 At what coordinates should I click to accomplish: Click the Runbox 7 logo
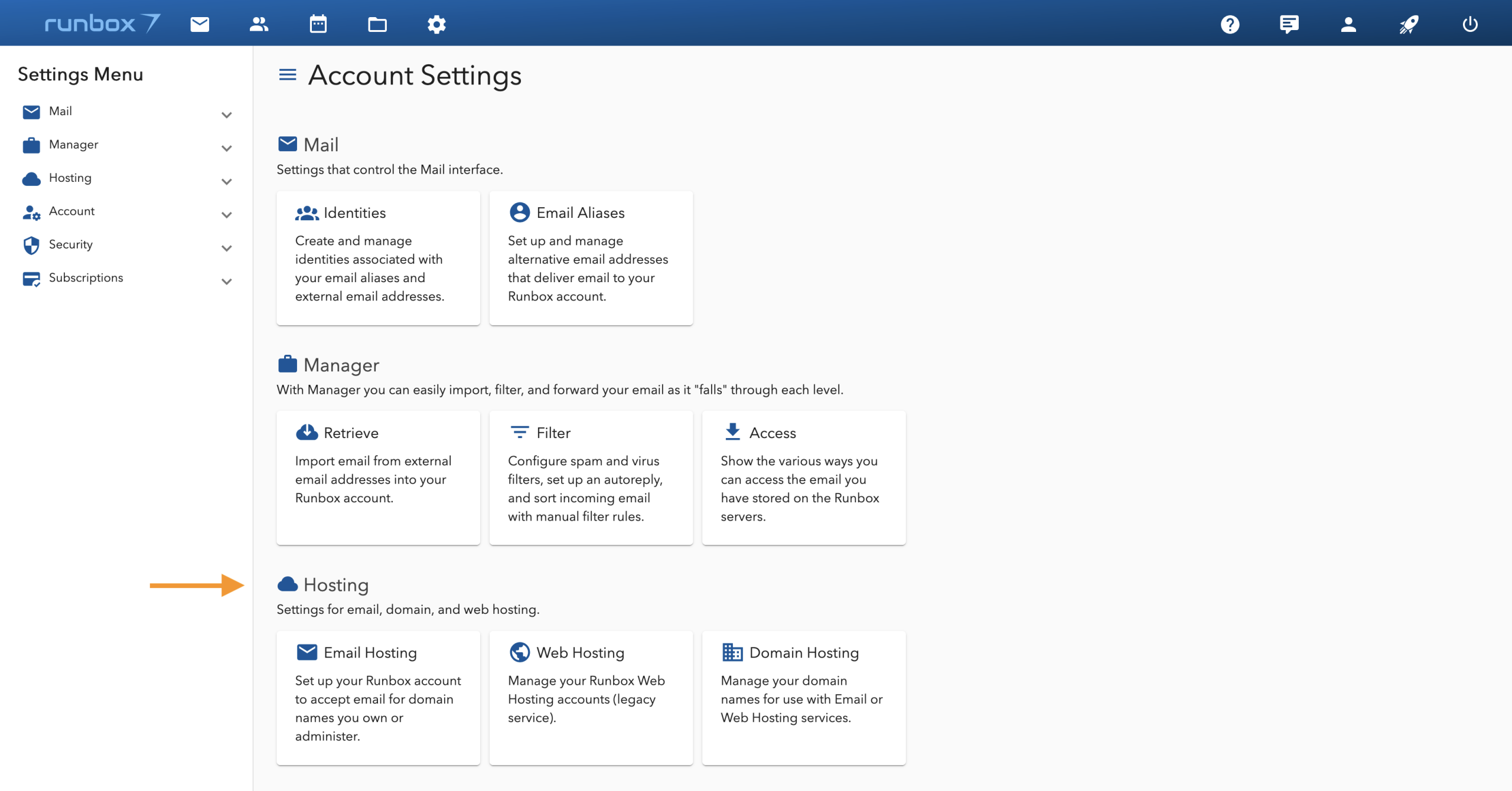[x=102, y=23]
